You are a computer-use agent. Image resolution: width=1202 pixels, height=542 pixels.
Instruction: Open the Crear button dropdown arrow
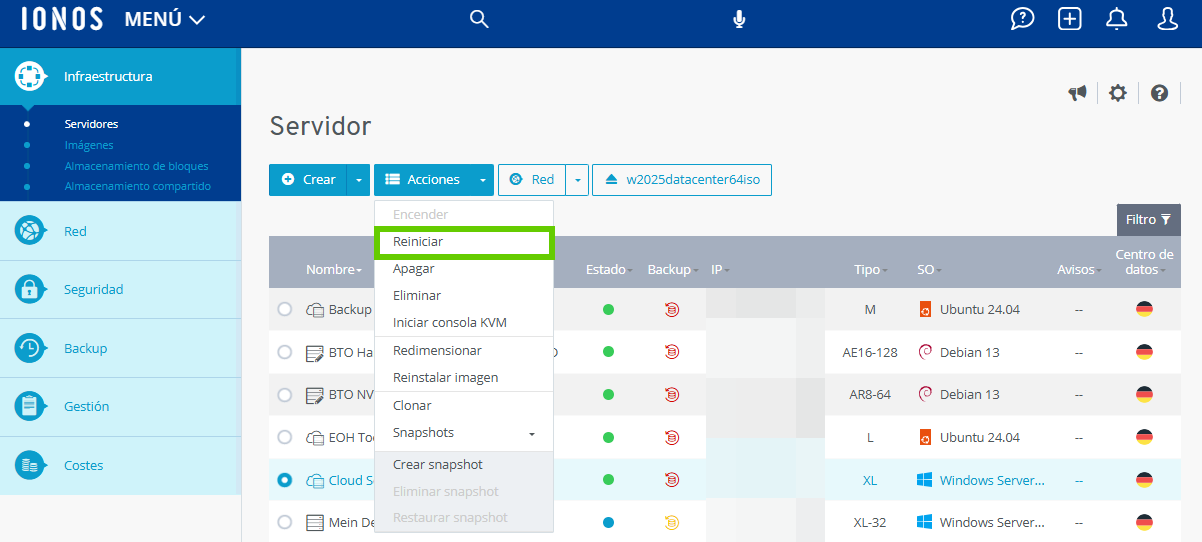coord(358,180)
